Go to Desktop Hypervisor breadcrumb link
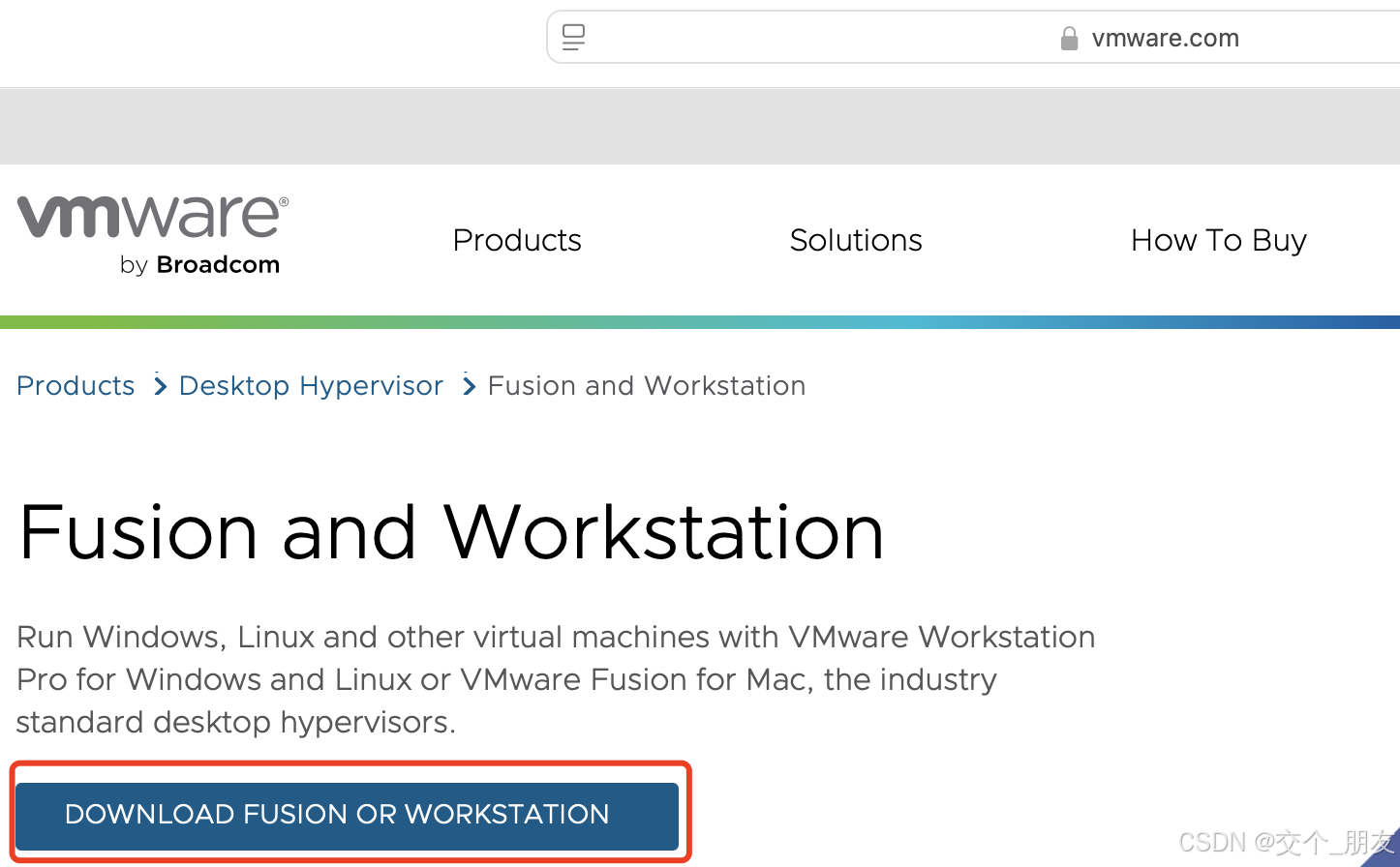 point(311,385)
